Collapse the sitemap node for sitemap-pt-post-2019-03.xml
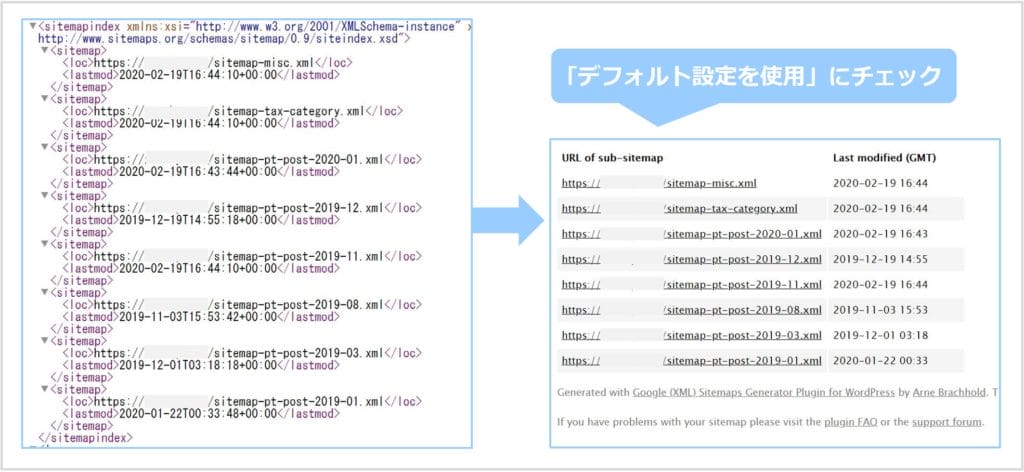Viewport: 1024px width, 472px height. pyautogui.click(x=45, y=341)
